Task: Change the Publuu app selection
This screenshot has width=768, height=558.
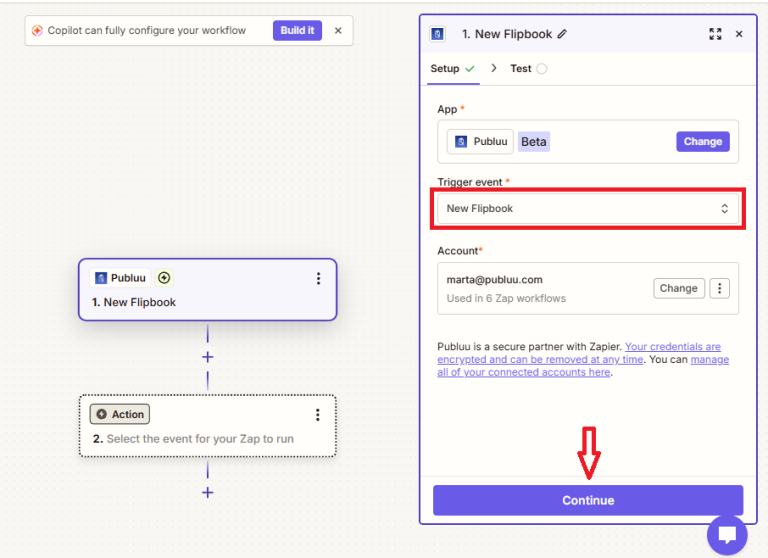Action: [x=703, y=142]
